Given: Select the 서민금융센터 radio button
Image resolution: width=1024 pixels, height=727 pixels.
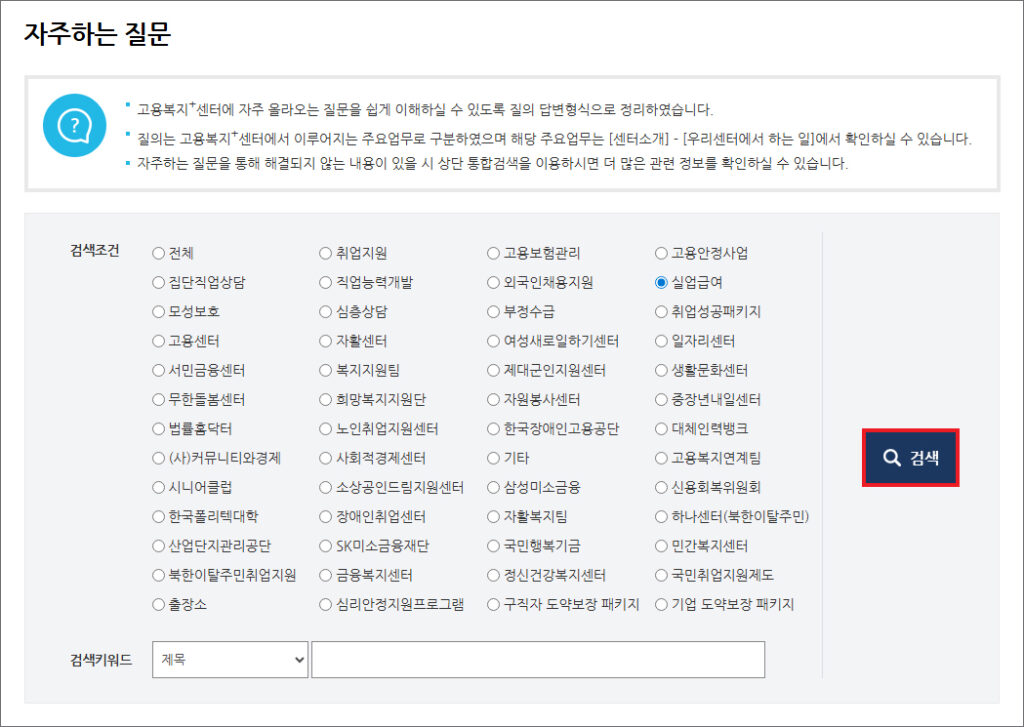Looking at the screenshot, I should [x=158, y=370].
